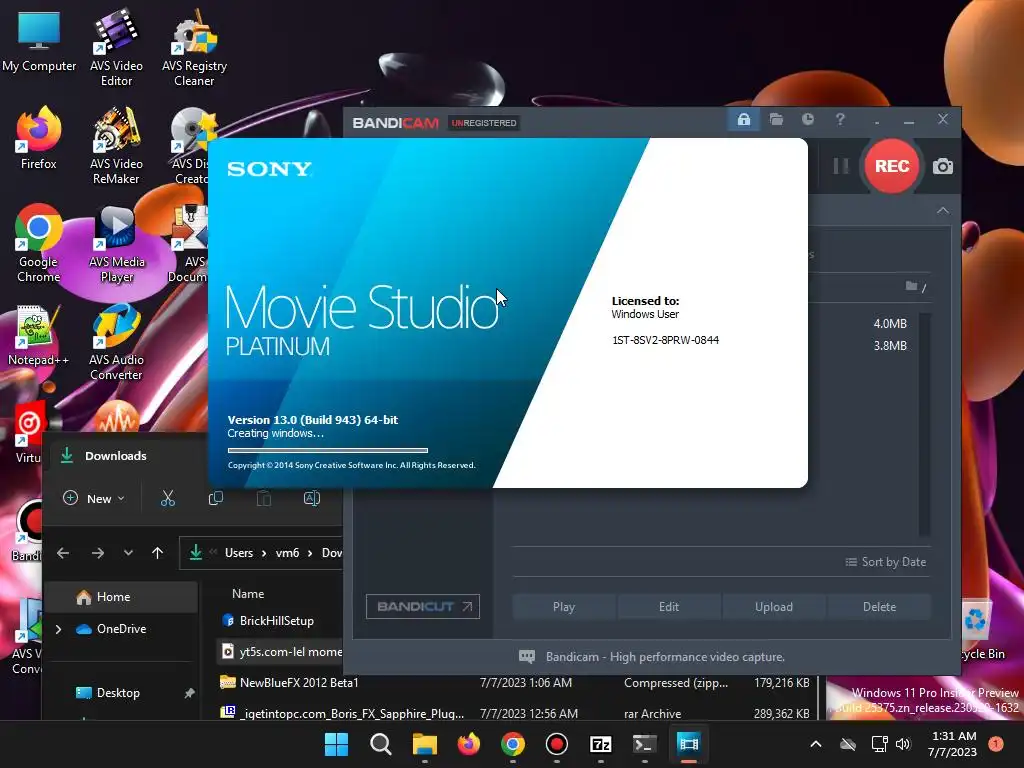Open volume control in system tray
Image resolution: width=1024 pixels, height=768 pixels.
point(903,744)
